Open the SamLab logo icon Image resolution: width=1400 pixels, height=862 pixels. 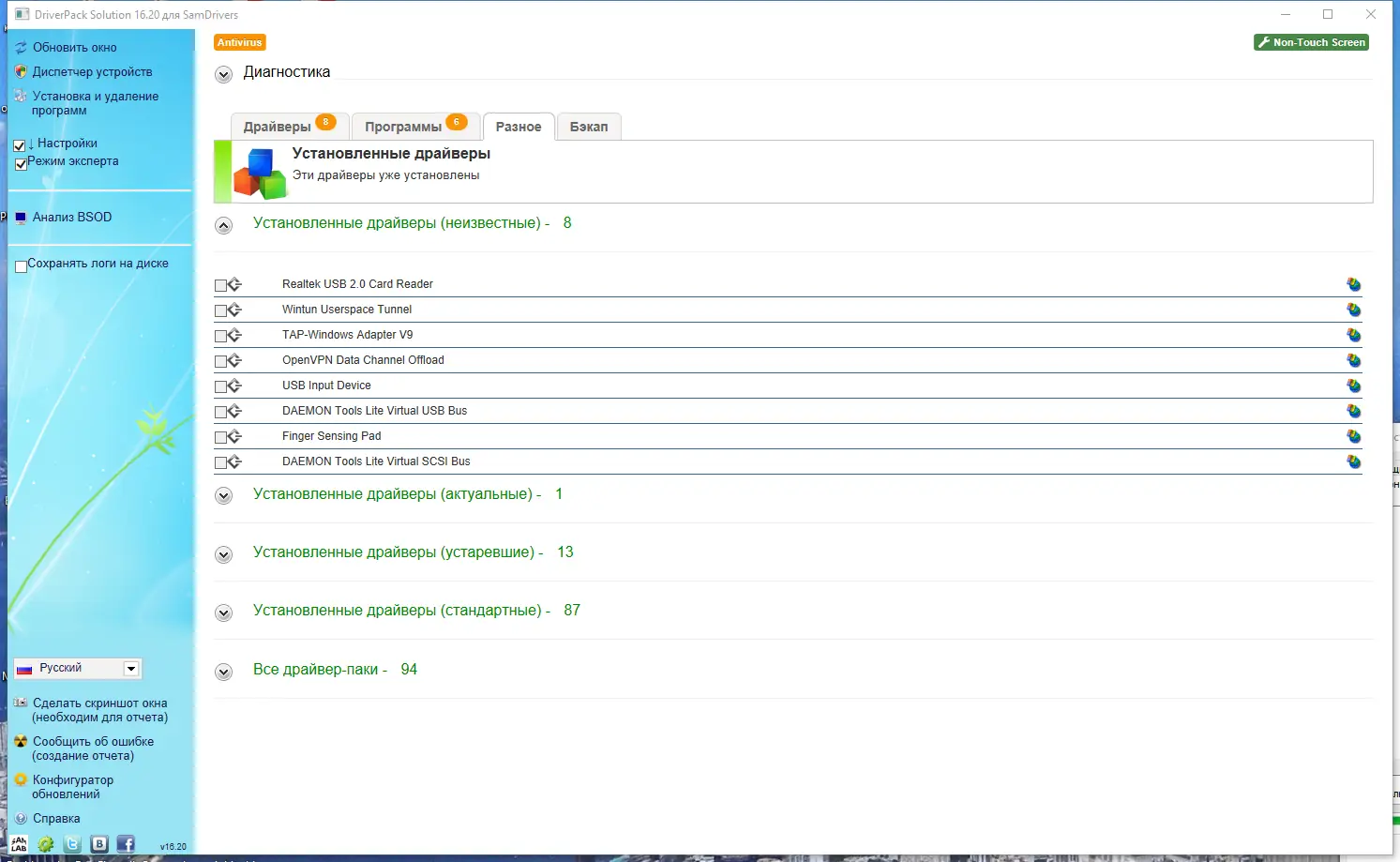pyautogui.click(x=19, y=844)
